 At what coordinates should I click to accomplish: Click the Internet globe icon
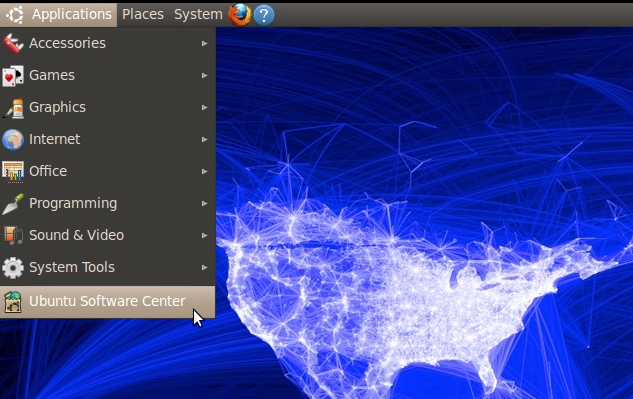pyautogui.click(x=13, y=140)
